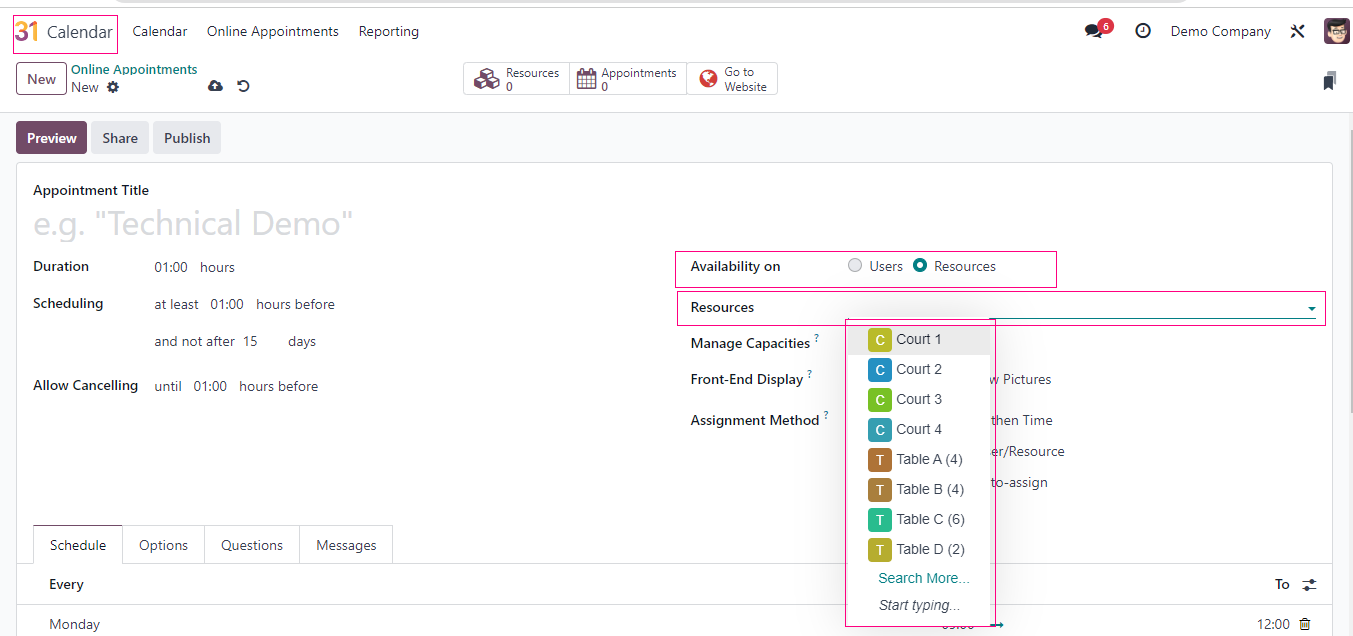
Task: Click the Publish button
Action: 187,138
